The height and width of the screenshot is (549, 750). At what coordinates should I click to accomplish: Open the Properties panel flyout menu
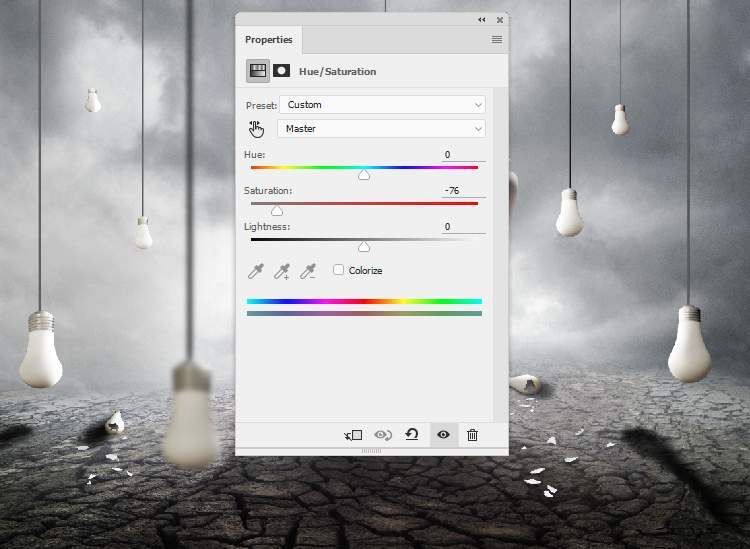(497, 40)
